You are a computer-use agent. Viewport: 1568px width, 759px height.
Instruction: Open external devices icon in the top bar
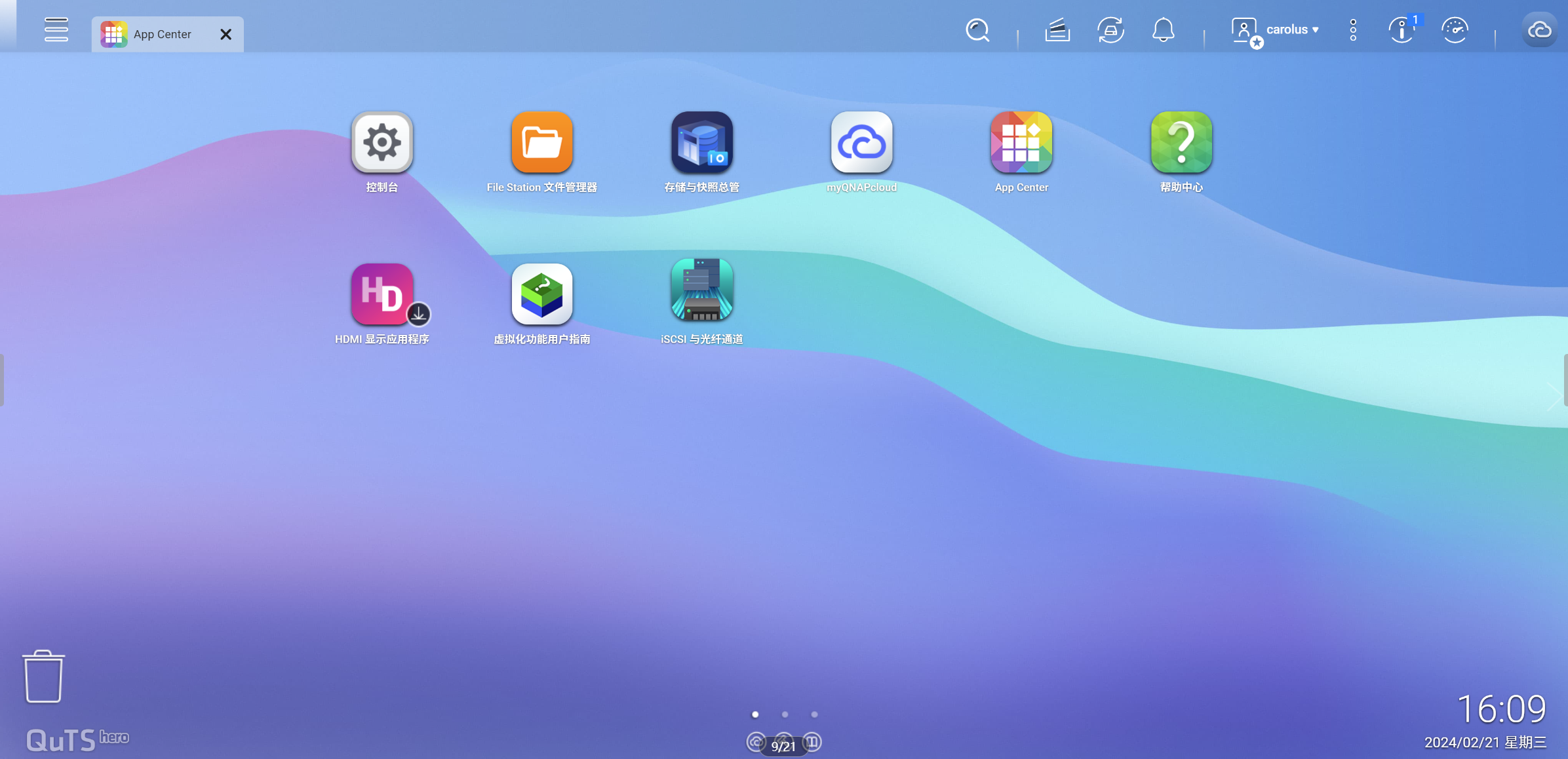pyautogui.click(x=1110, y=30)
